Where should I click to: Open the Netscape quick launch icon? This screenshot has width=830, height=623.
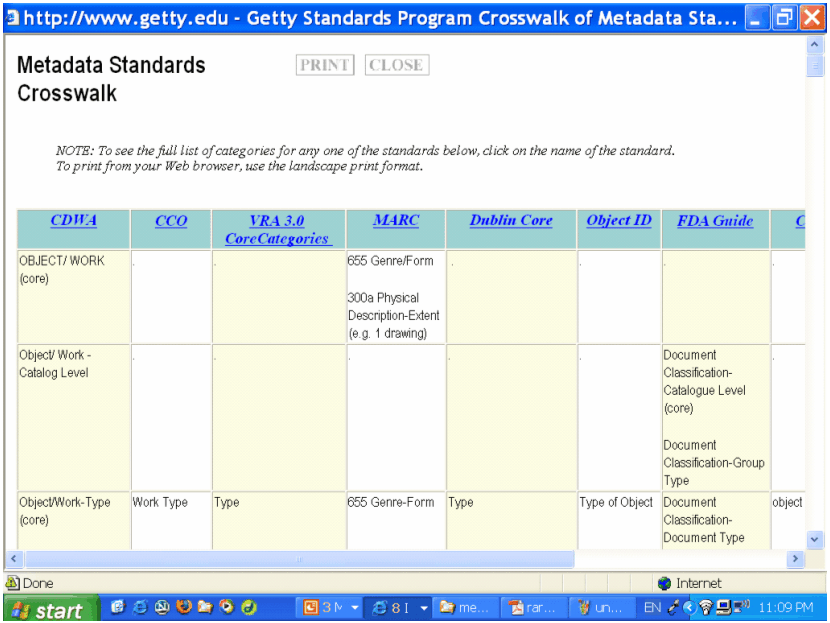pyautogui.click(x=162, y=607)
